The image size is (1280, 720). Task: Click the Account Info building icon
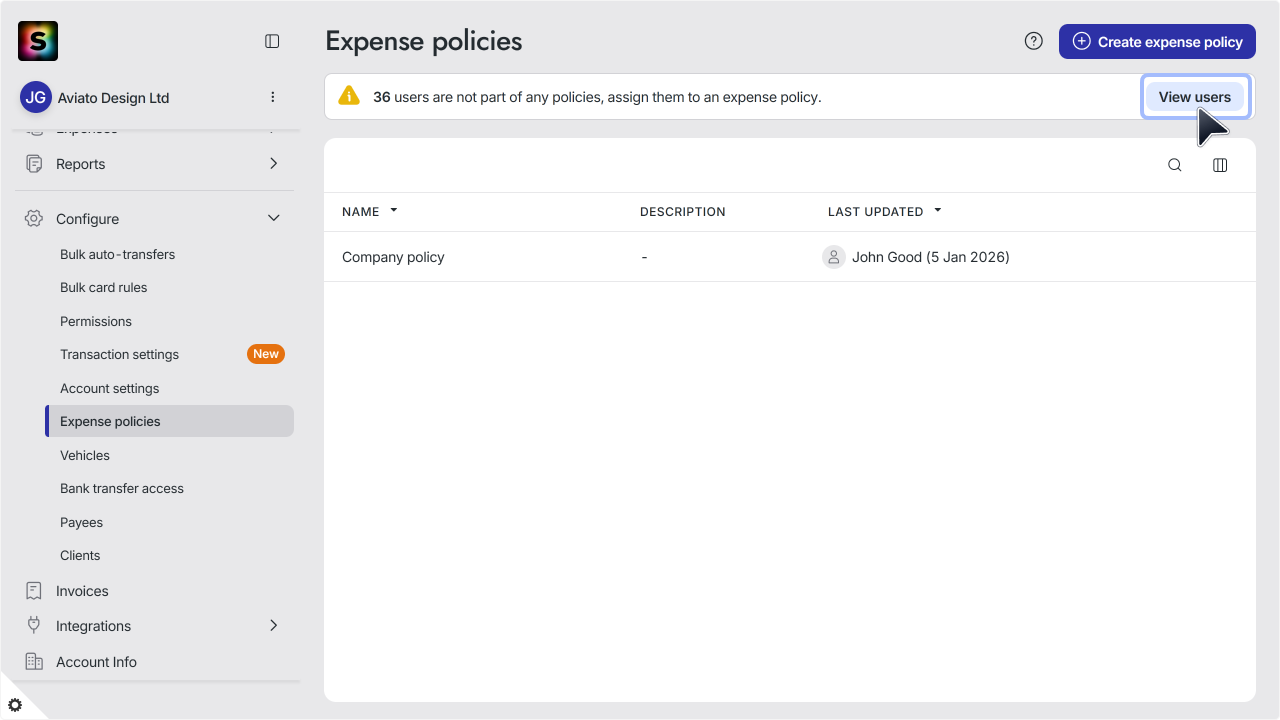[34, 661]
